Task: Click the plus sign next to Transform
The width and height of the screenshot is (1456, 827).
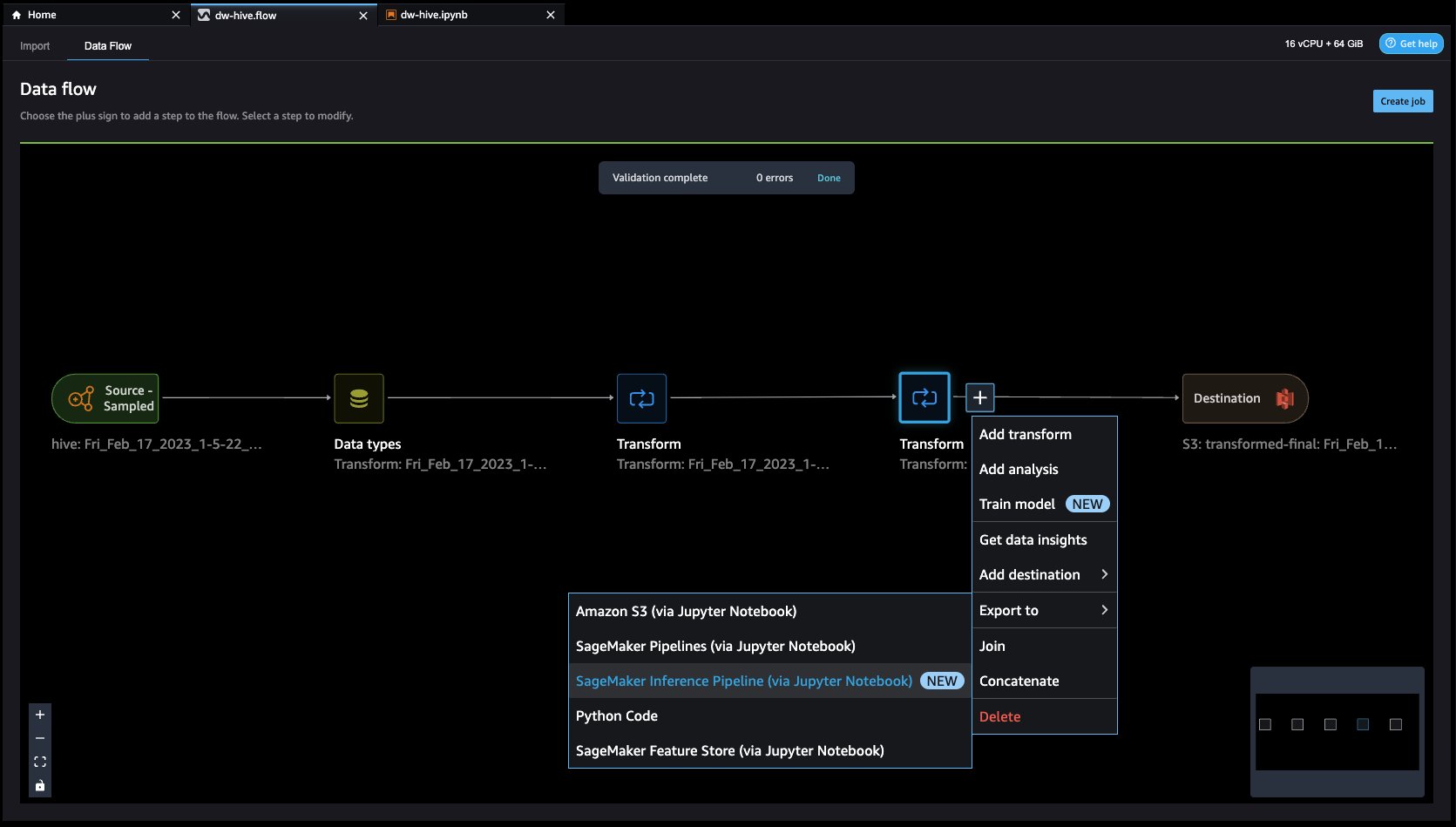Action: [x=980, y=397]
